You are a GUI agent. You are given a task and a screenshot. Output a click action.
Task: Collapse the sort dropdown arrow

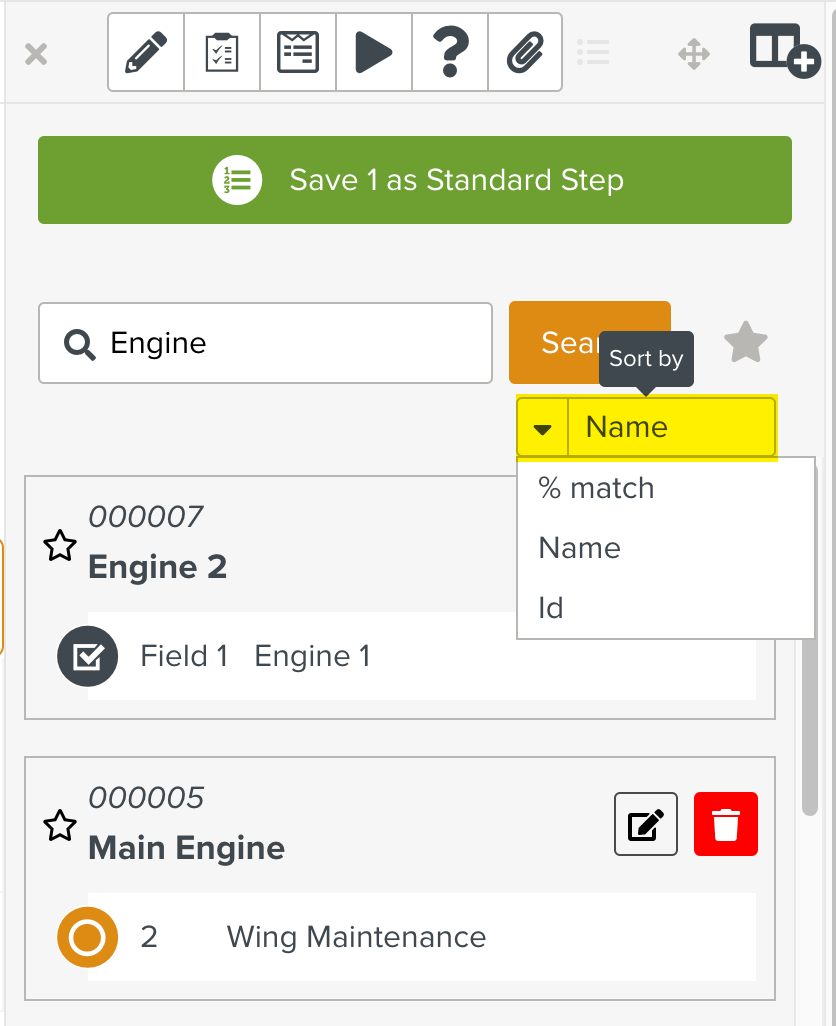coord(542,428)
